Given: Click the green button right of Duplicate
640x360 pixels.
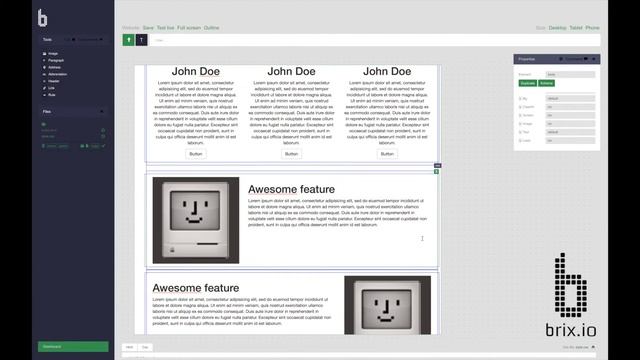Looking at the screenshot, I should tap(547, 83).
